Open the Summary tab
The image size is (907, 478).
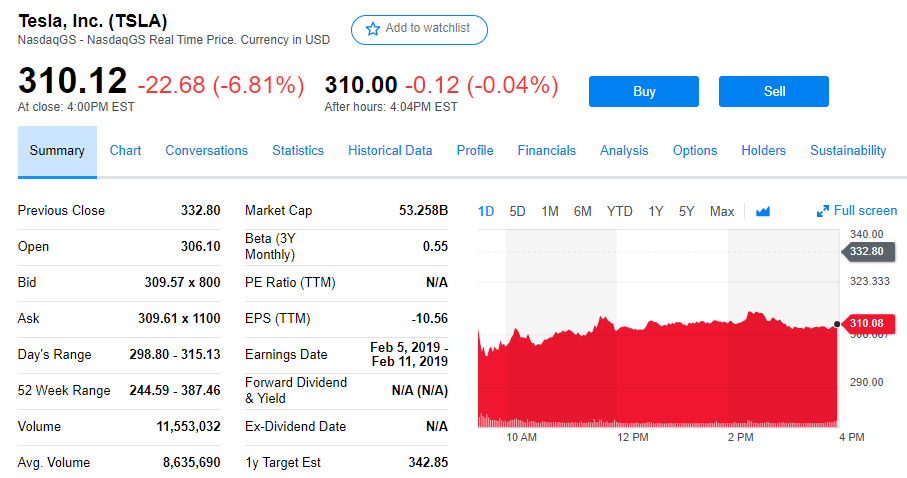57,151
